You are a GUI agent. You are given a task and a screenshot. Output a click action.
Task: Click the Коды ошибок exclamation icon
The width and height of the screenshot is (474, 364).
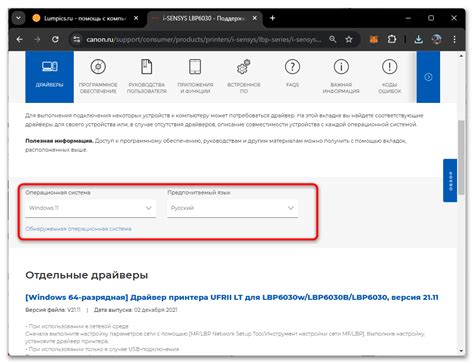(x=389, y=67)
